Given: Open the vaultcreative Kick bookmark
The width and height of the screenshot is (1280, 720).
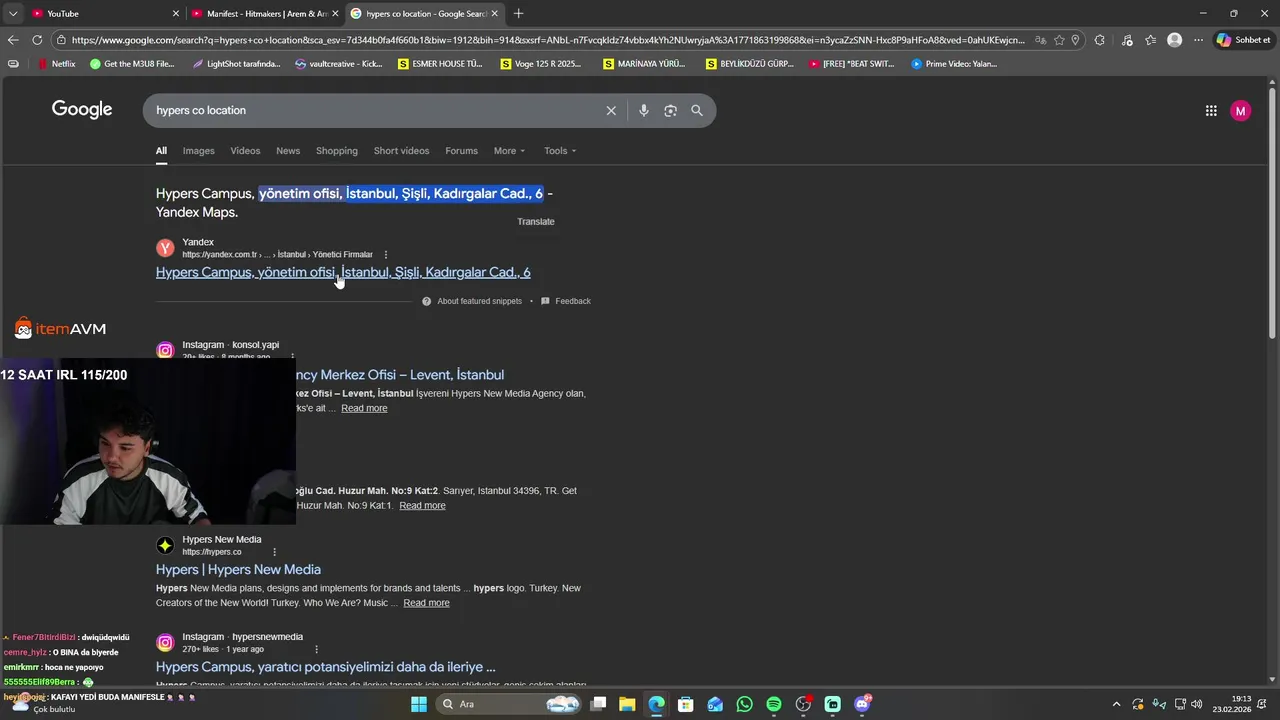Looking at the screenshot, I should pyautogui.click(x=339, y=64).
